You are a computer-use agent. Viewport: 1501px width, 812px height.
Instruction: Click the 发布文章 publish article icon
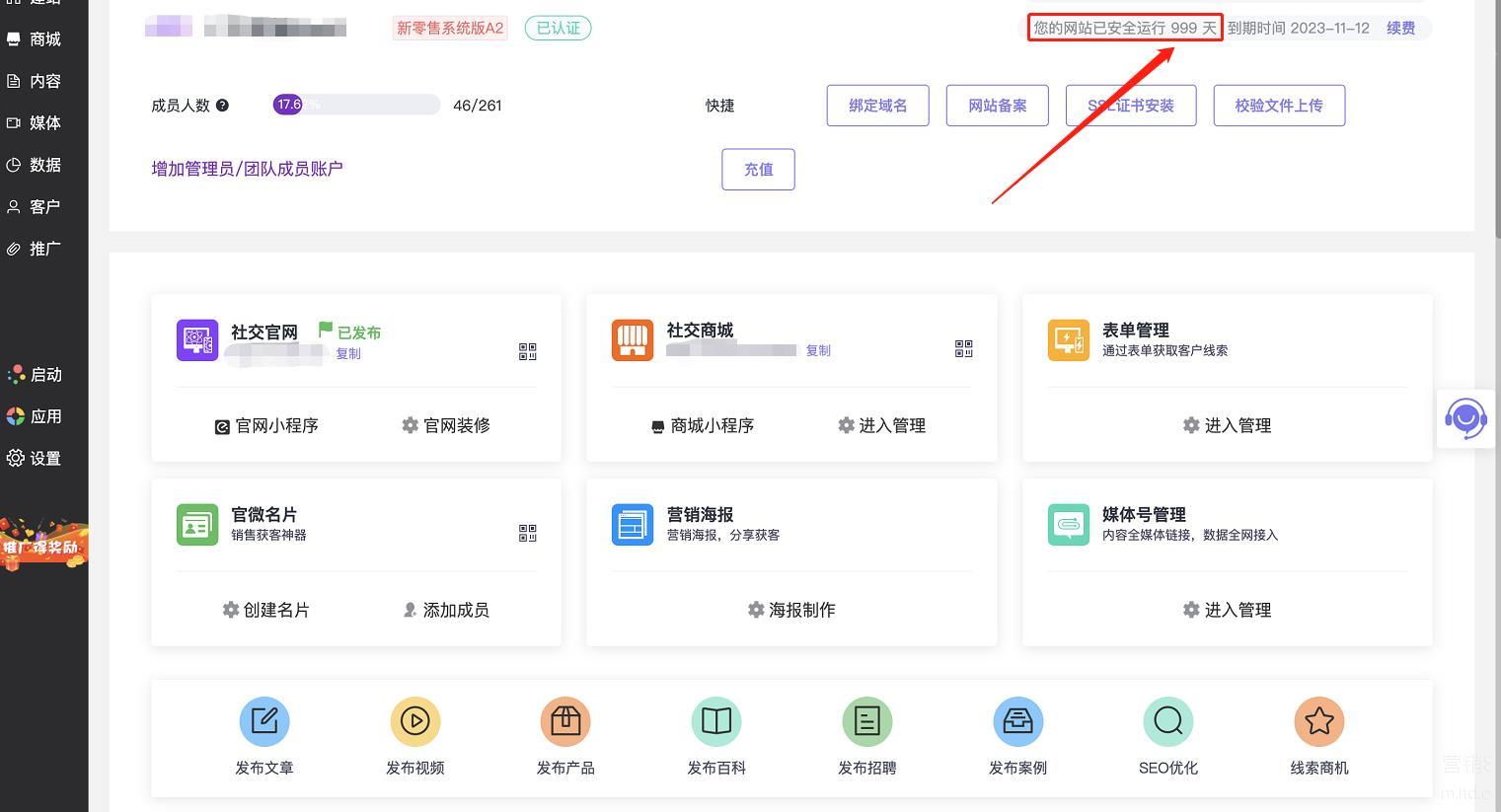(263, 722)
